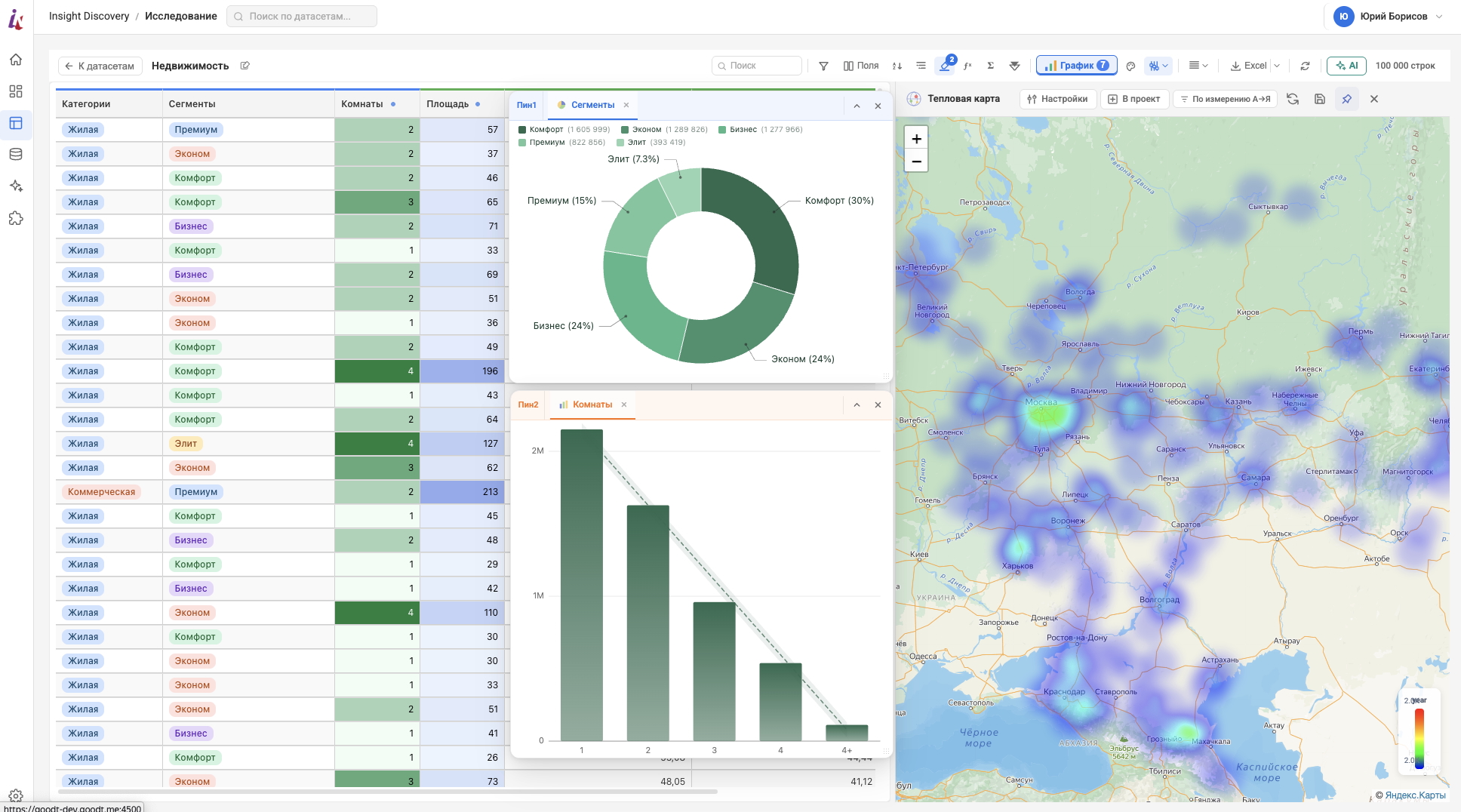Open the По измерению А→Я sort dropdown
Viewport: 1461px width, 812px height.
point(1225,99)
